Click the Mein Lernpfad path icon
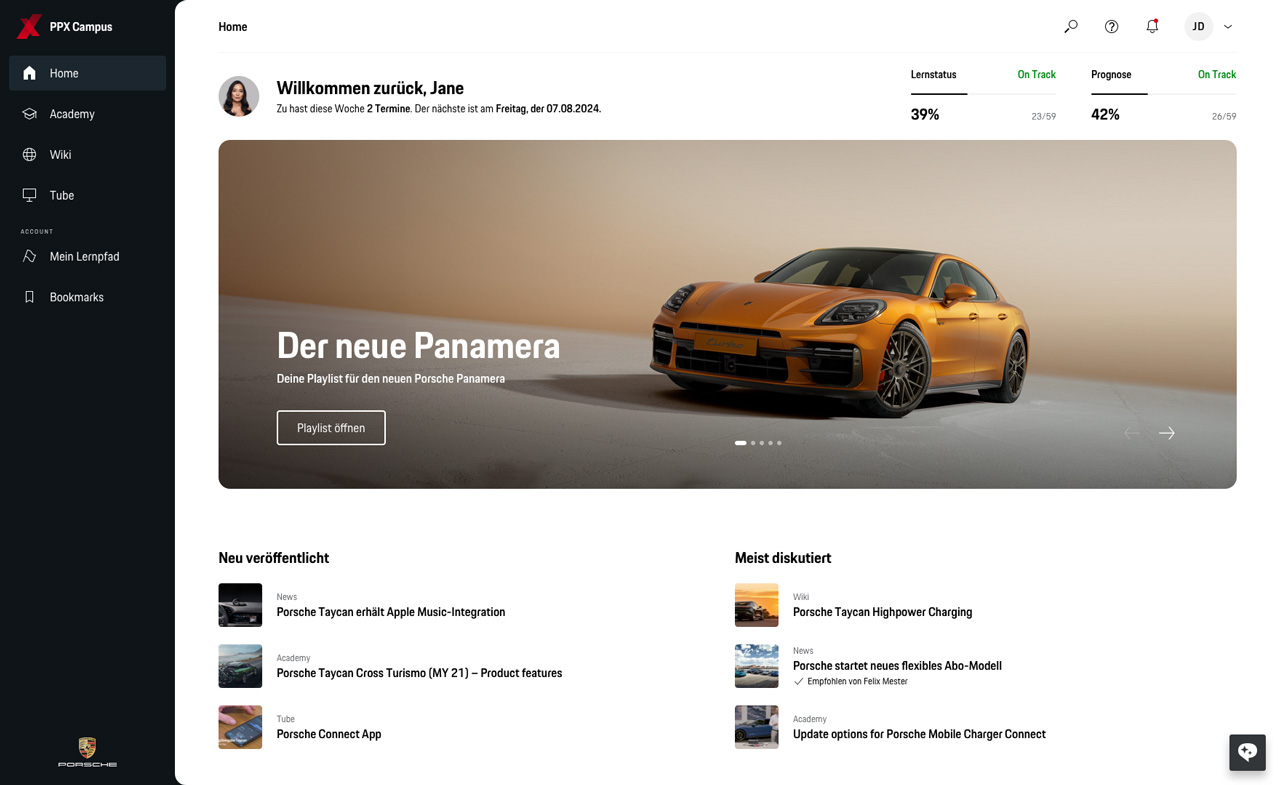 29,257
